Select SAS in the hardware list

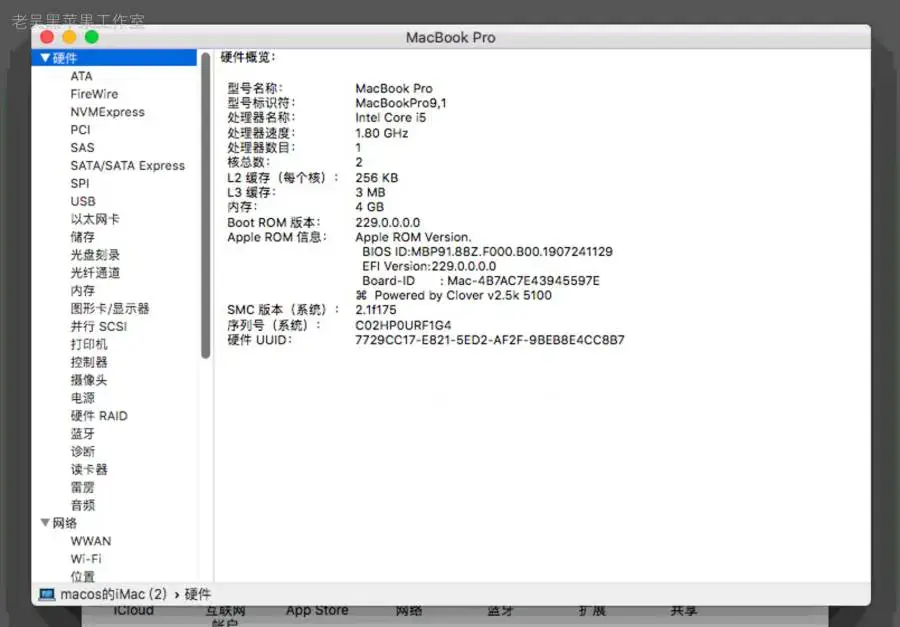pyautogui.click(x=82, y=148)
